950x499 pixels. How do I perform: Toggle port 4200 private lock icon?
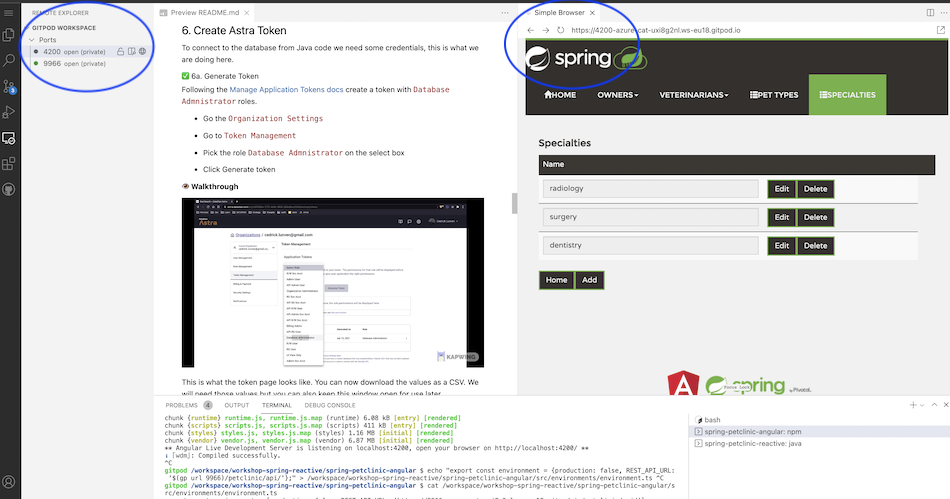(120, 50)
